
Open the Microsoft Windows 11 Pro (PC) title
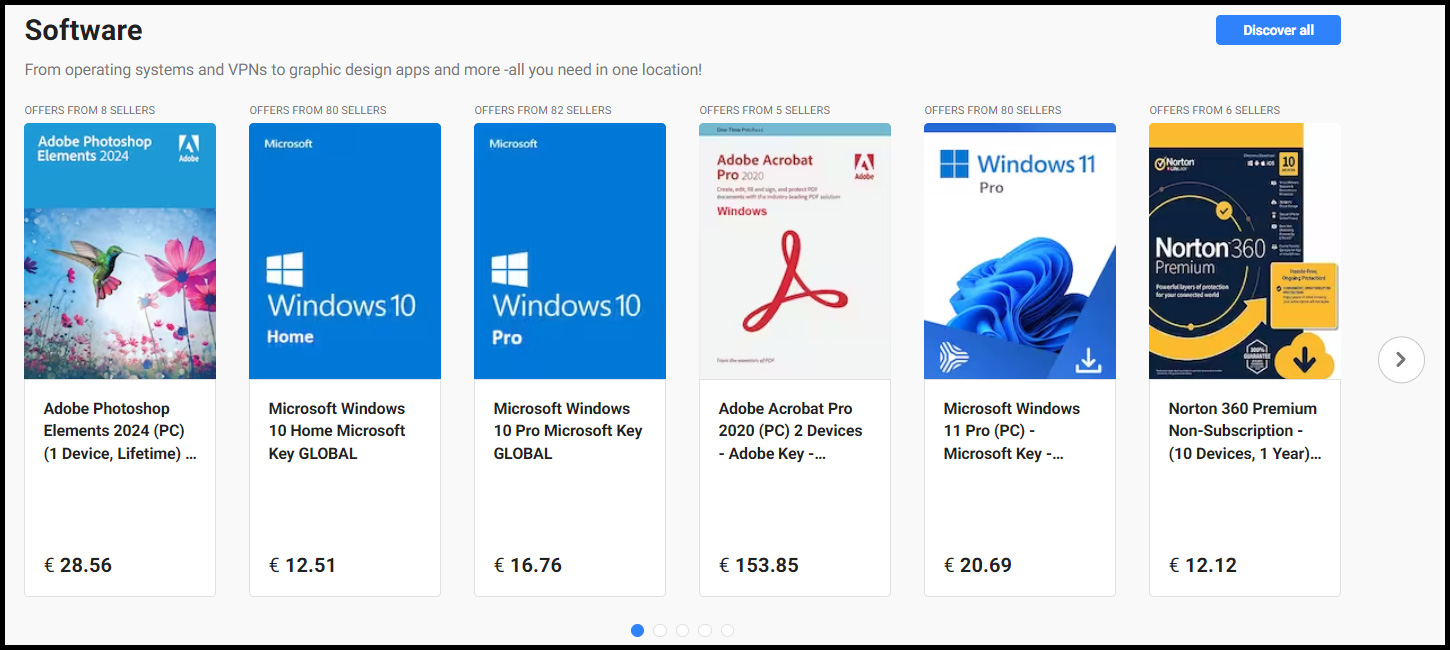1012,431
